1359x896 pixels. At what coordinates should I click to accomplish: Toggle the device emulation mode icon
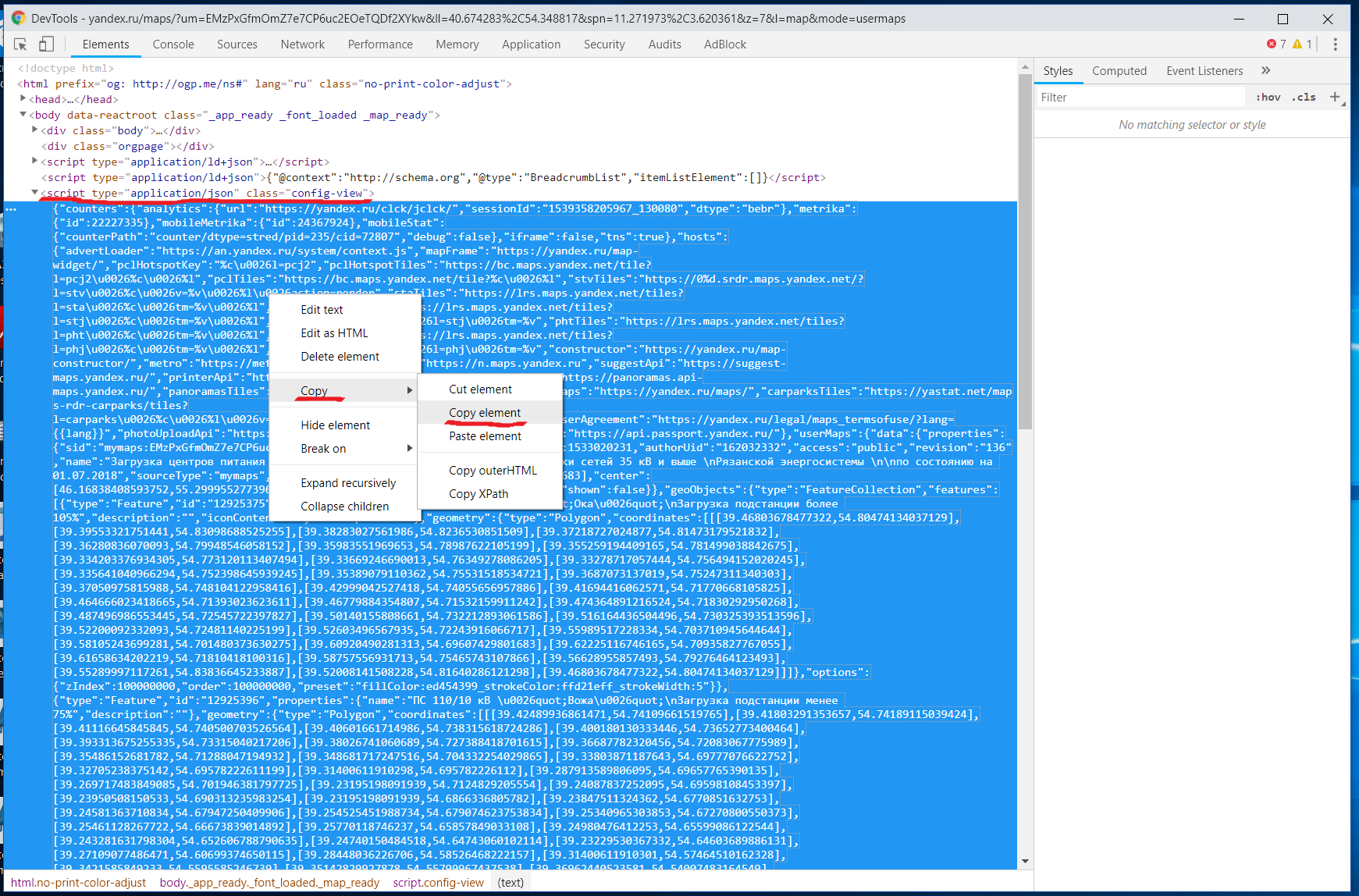(x=46, y=44)
